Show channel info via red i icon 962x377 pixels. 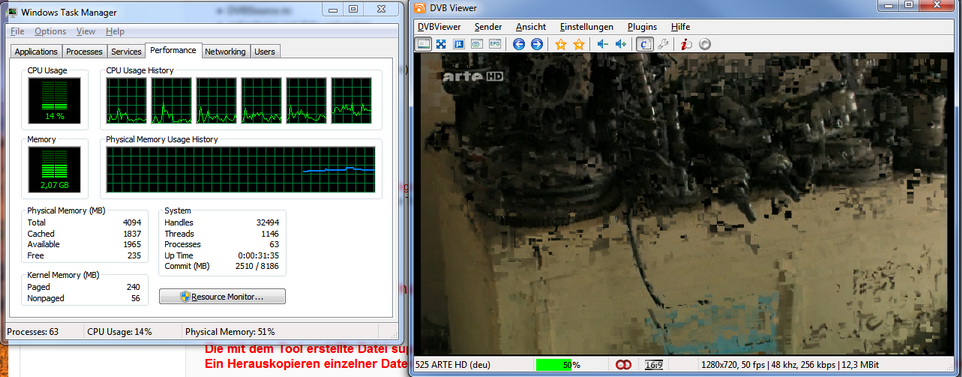click(x=687, y=44)
